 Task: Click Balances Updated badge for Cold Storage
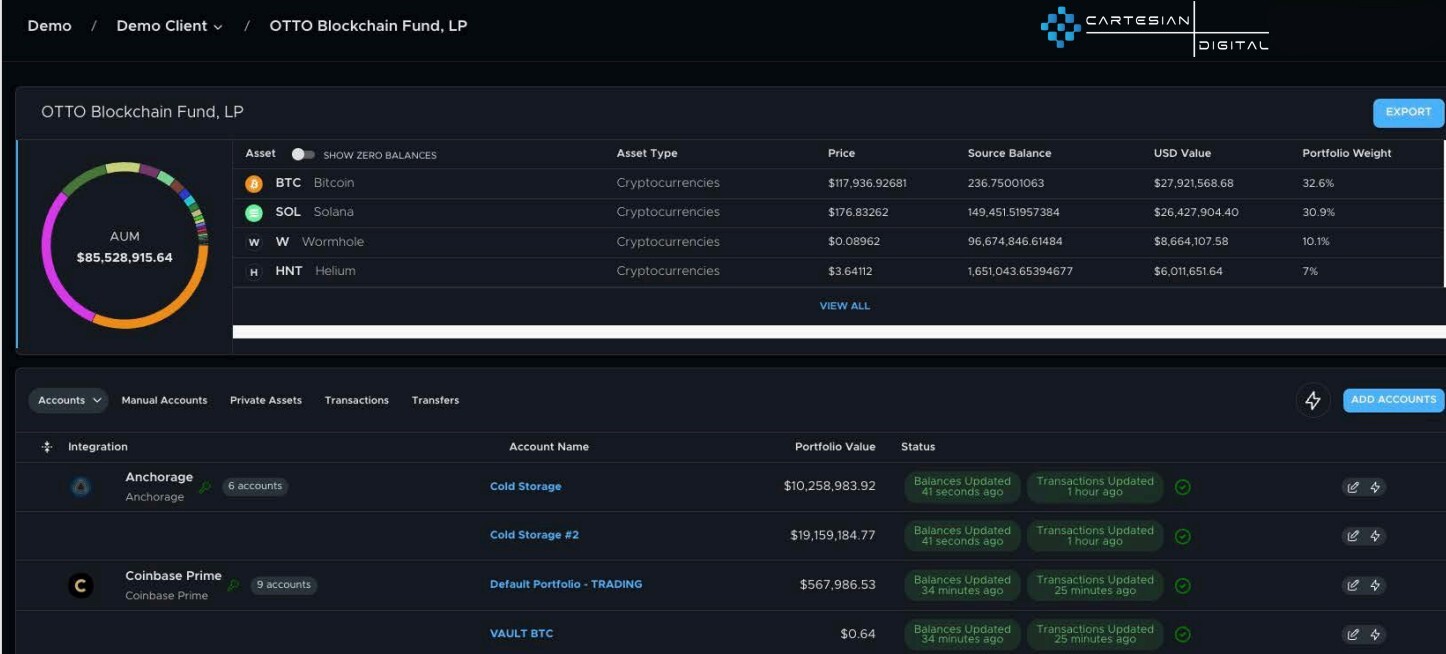(x=962, y=487)
